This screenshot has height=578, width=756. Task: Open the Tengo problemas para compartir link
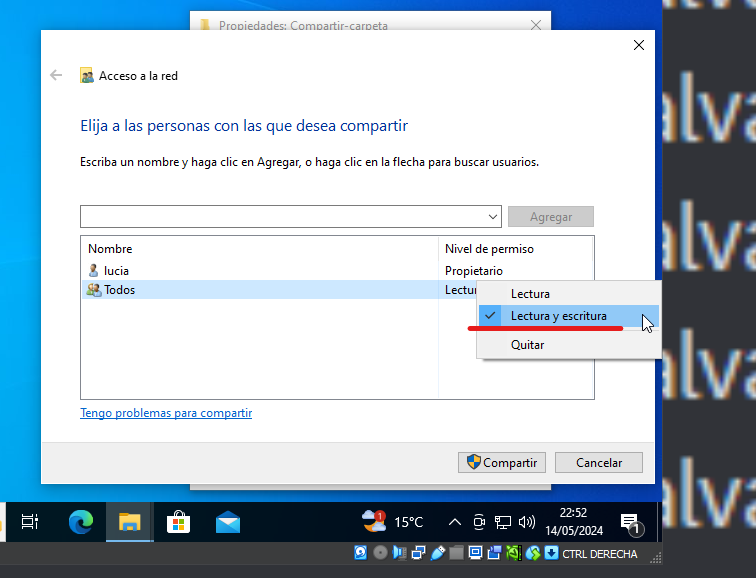pos(166,413)
